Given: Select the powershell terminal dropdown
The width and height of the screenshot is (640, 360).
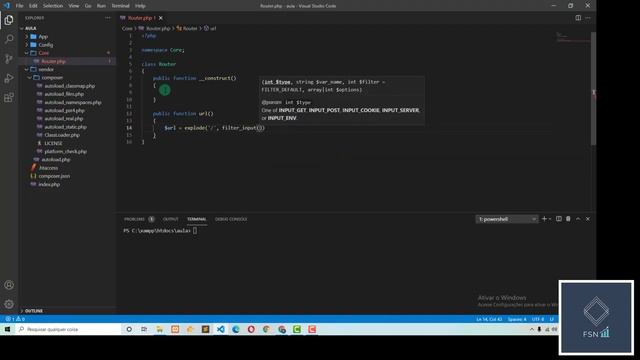Looking at the screenshot, I should 507,219.
